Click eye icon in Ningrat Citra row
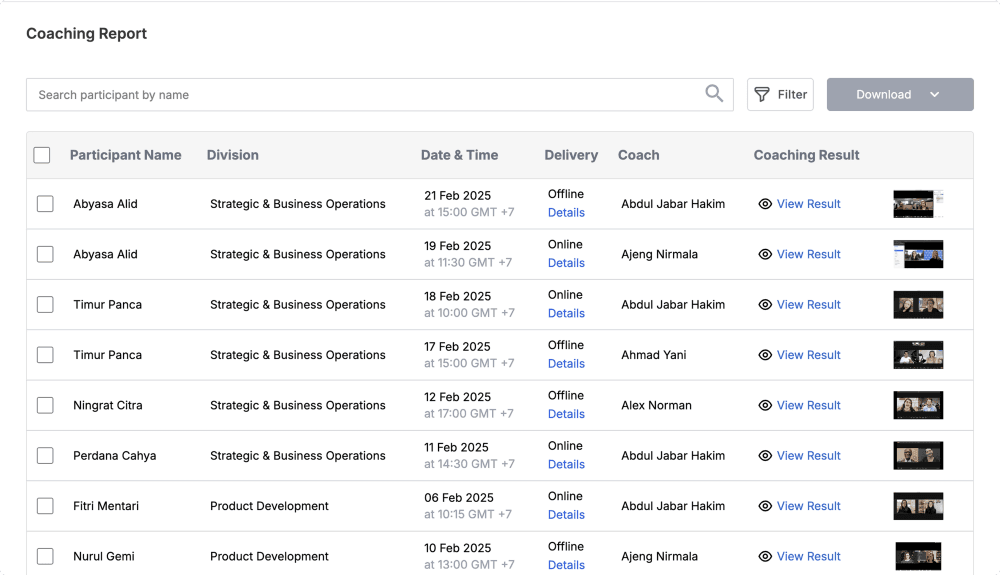 (765, 405)
